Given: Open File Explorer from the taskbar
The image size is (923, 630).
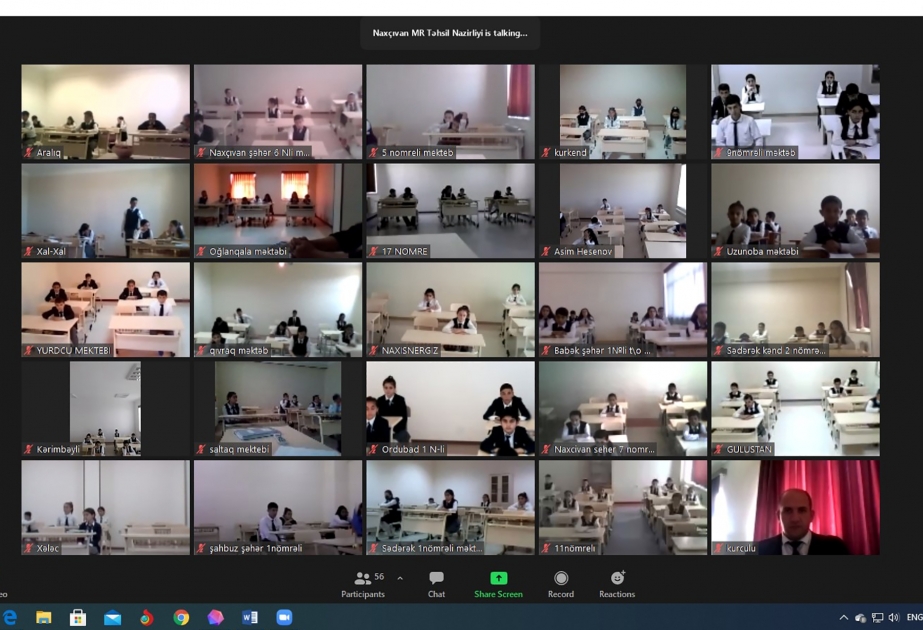Looking at the screenshot, I should 44,617.
